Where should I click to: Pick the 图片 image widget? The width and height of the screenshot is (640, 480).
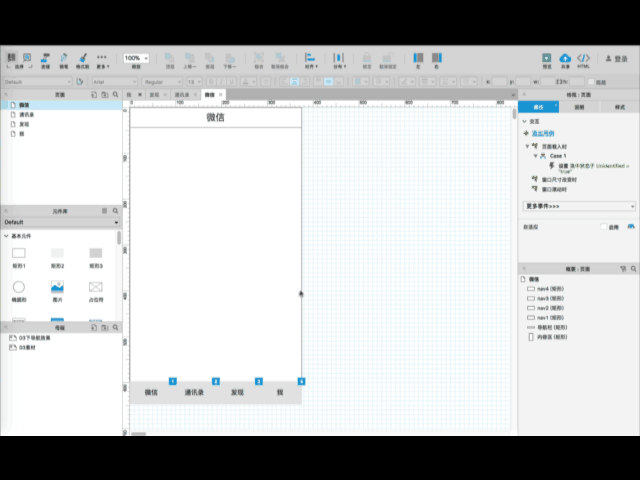coord(57,291)
